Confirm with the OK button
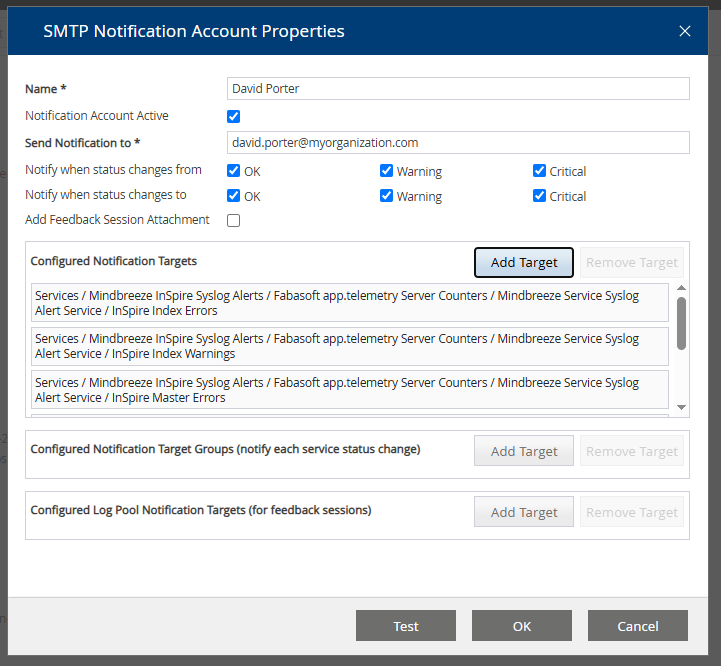Viewport: 721px width, 666px height. point(522,626)
